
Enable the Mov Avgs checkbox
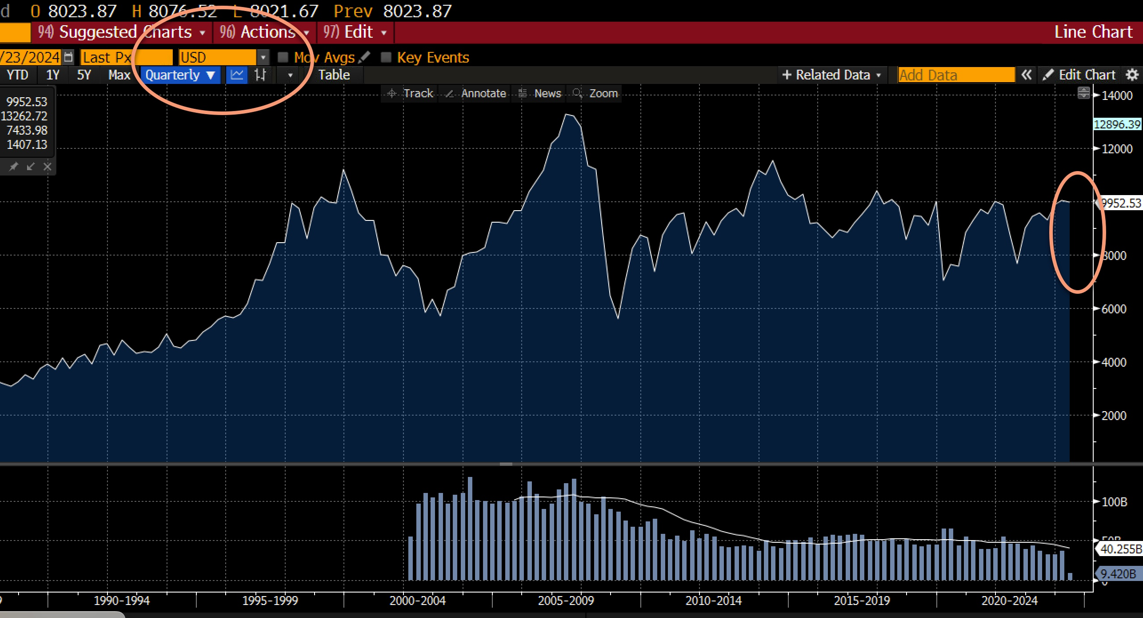pos(283,57)
